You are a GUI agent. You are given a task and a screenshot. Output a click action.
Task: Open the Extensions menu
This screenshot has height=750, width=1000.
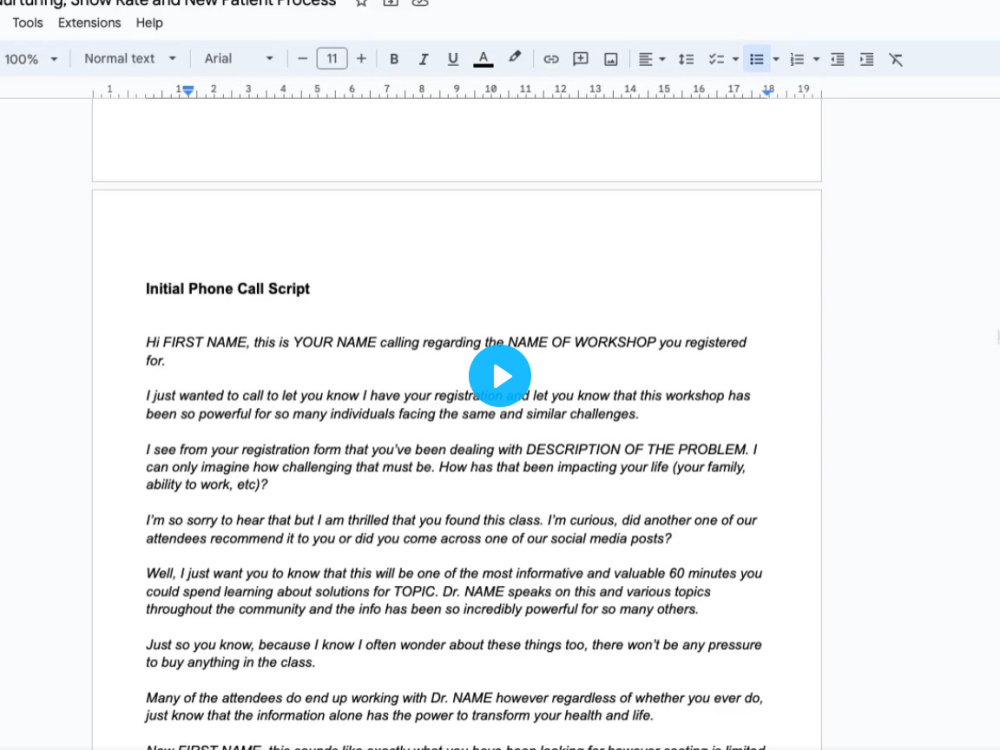pyautogui.click(x=89, y=23)
